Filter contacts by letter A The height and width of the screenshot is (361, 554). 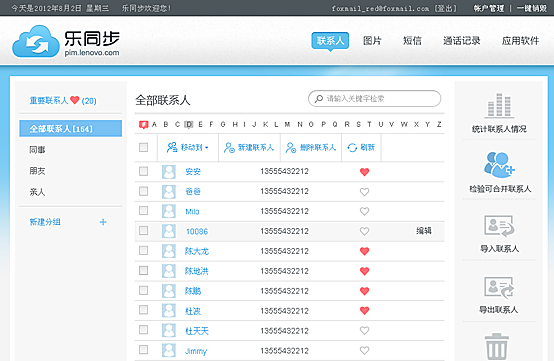tap(154, 124)
